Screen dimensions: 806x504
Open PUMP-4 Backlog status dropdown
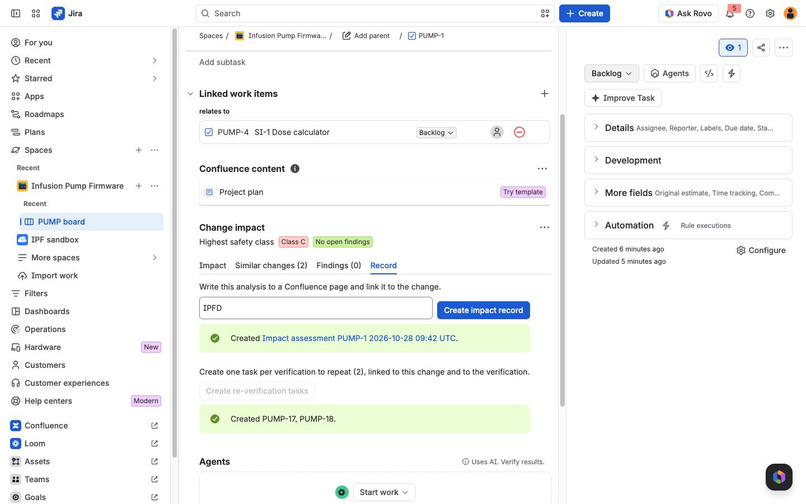(x=436, y=133)
